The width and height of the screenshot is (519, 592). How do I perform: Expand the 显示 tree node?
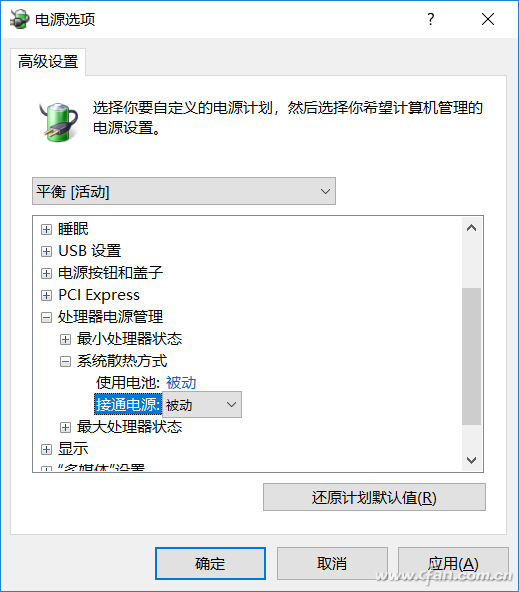(x=46, y=449)
